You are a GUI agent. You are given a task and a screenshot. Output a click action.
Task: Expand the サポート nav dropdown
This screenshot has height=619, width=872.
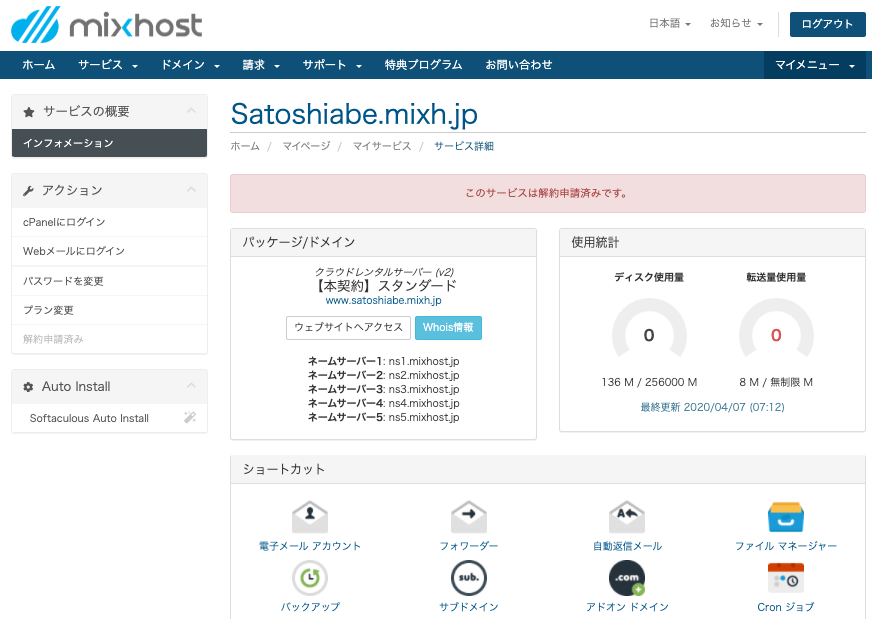tap(332, 65)
